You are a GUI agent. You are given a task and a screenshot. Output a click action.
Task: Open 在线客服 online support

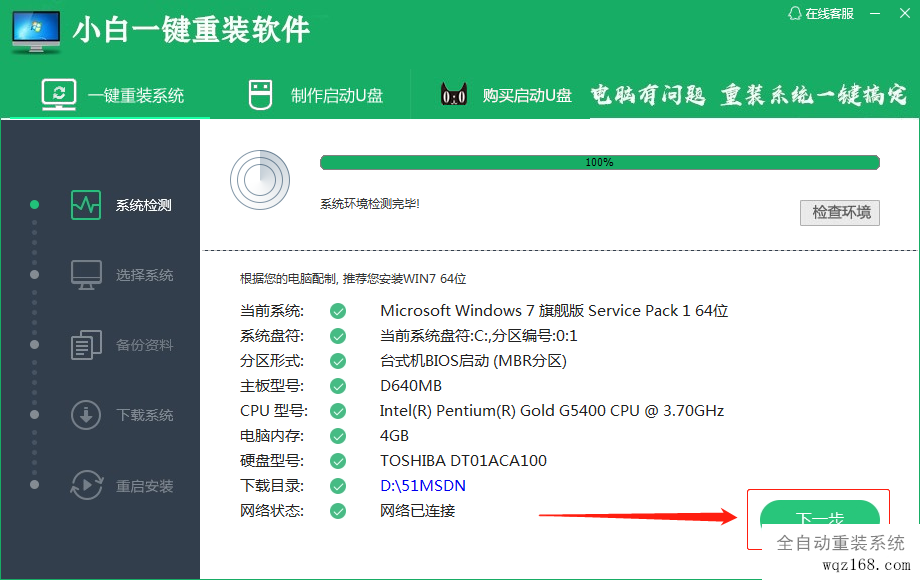(x=821, y=13)
